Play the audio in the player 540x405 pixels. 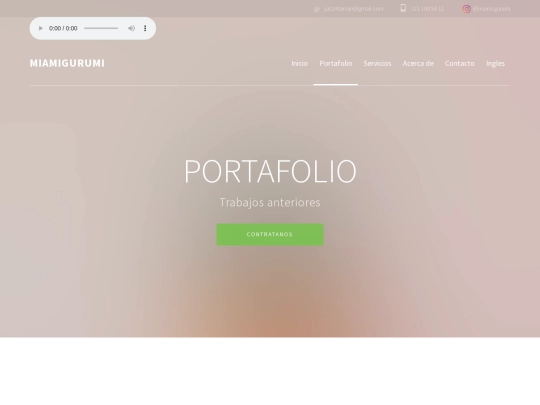[x=40, y=28]
